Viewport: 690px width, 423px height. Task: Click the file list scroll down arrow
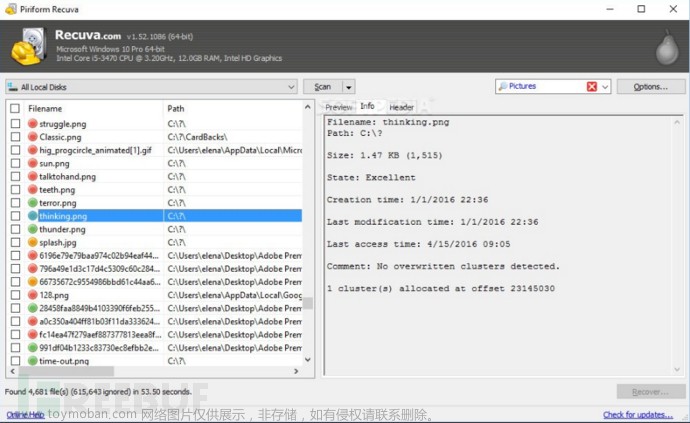click(x=308, y=360)
